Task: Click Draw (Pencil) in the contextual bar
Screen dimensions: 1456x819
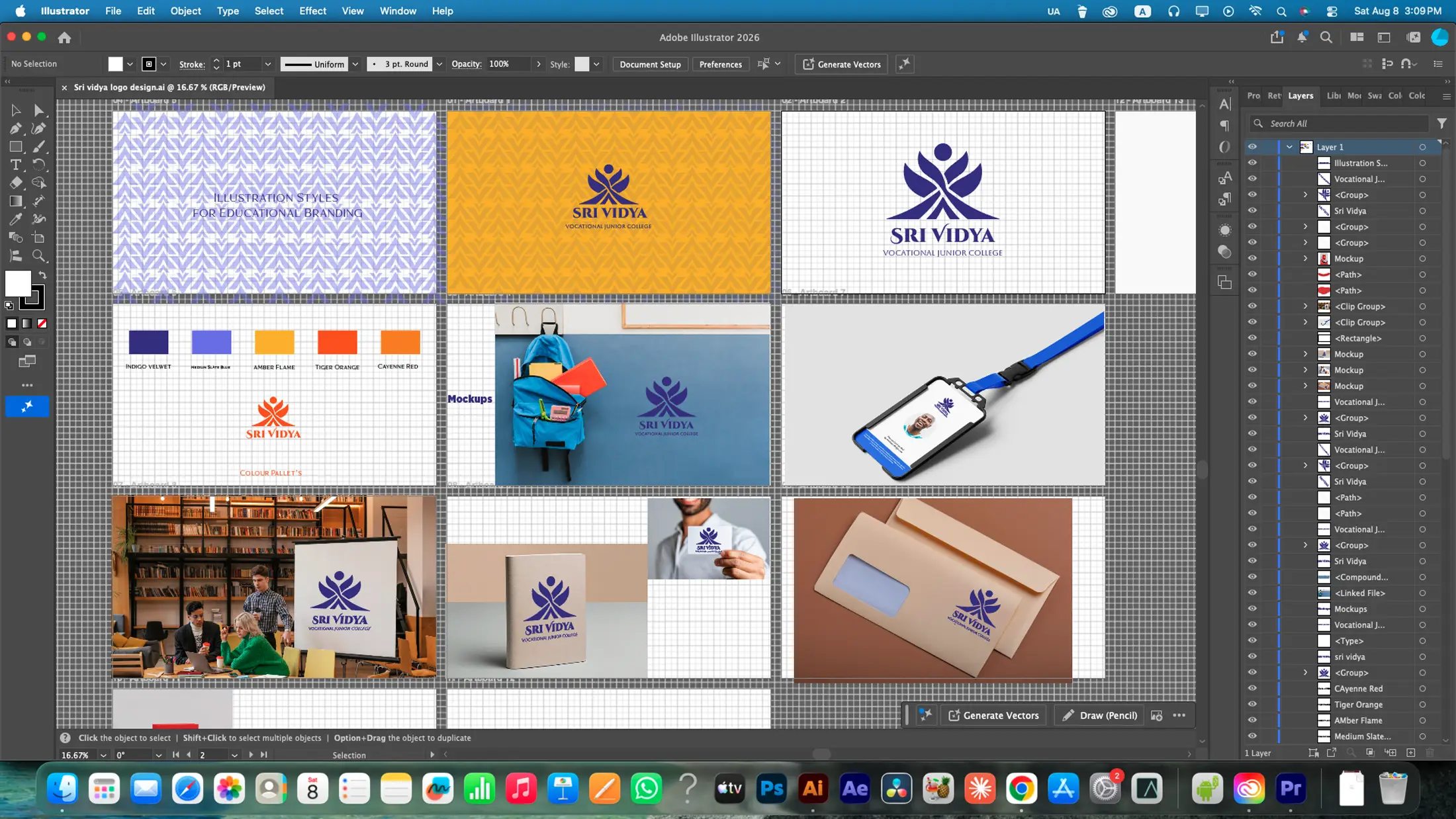Action: click(1099, 715)
